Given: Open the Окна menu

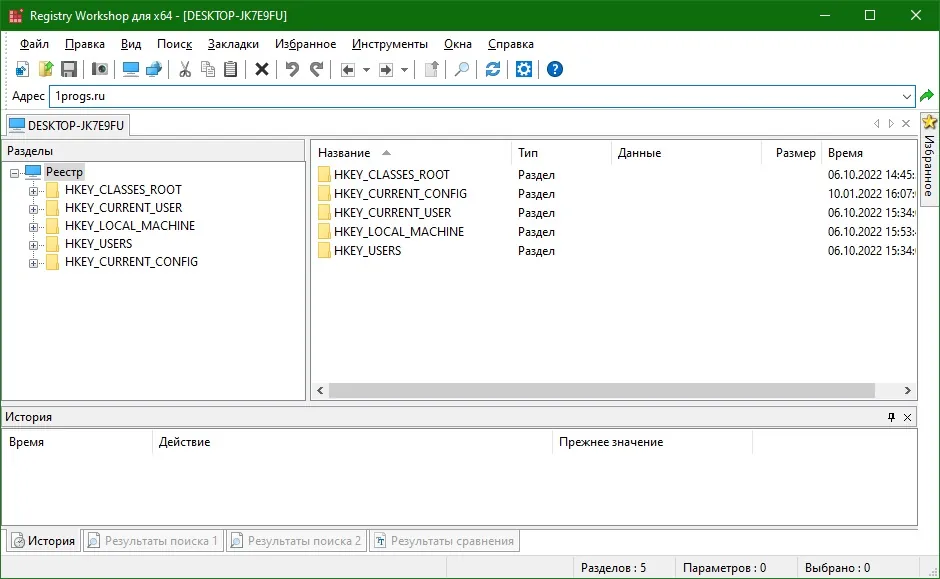Looking at the screenshot, I should click(457, 44).
